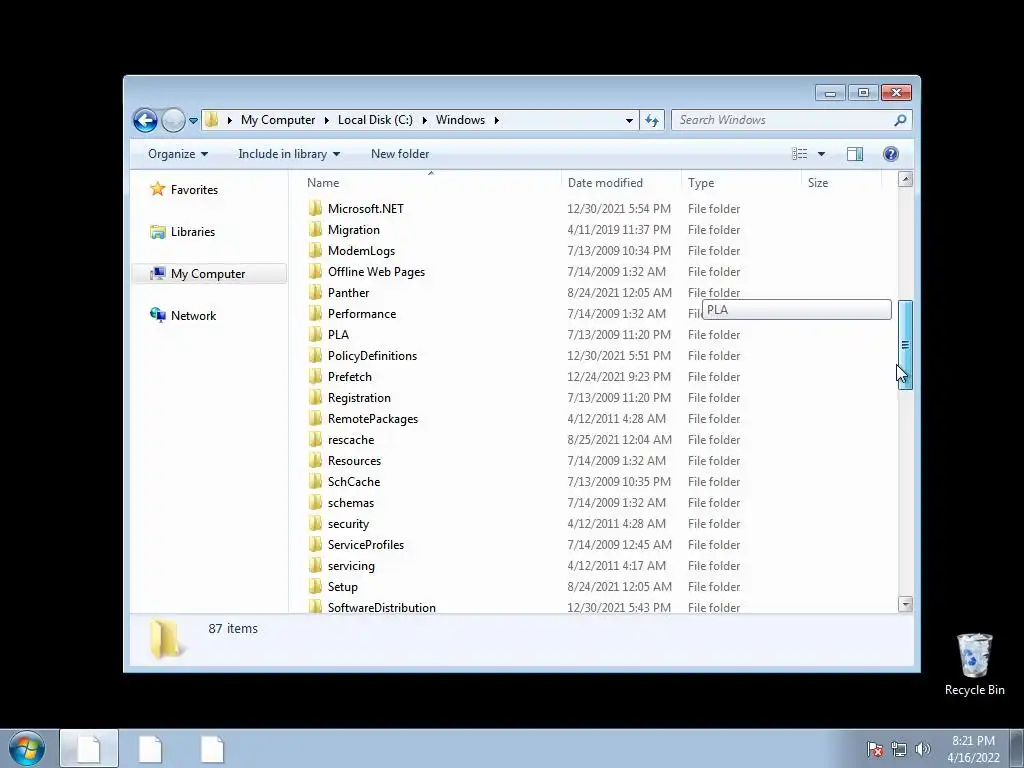Expand the chevron after Local Disk (C:)

[x=424, y=120]
